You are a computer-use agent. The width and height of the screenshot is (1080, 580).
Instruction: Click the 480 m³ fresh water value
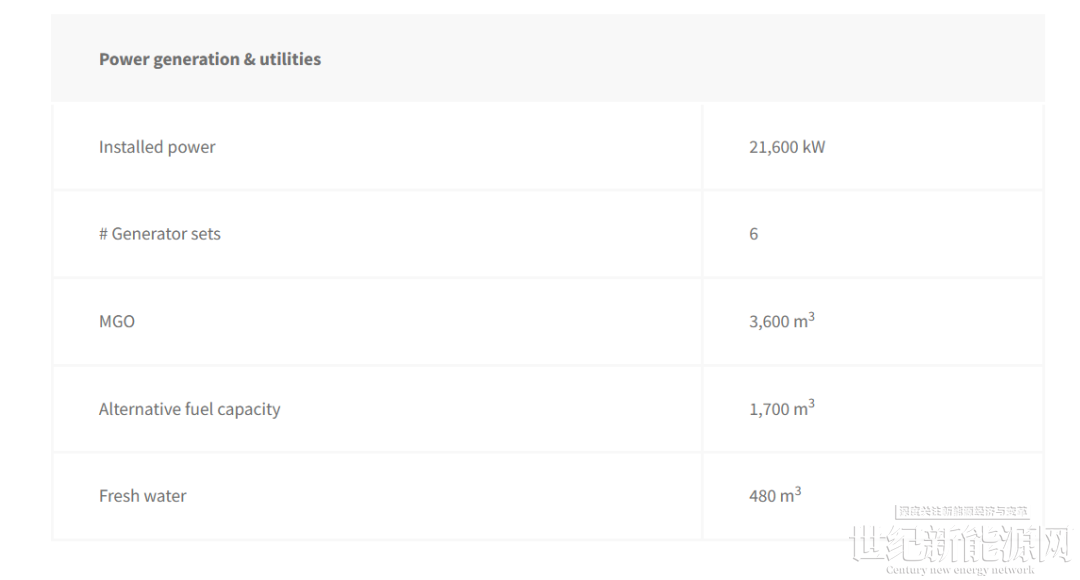coord(775,495)
